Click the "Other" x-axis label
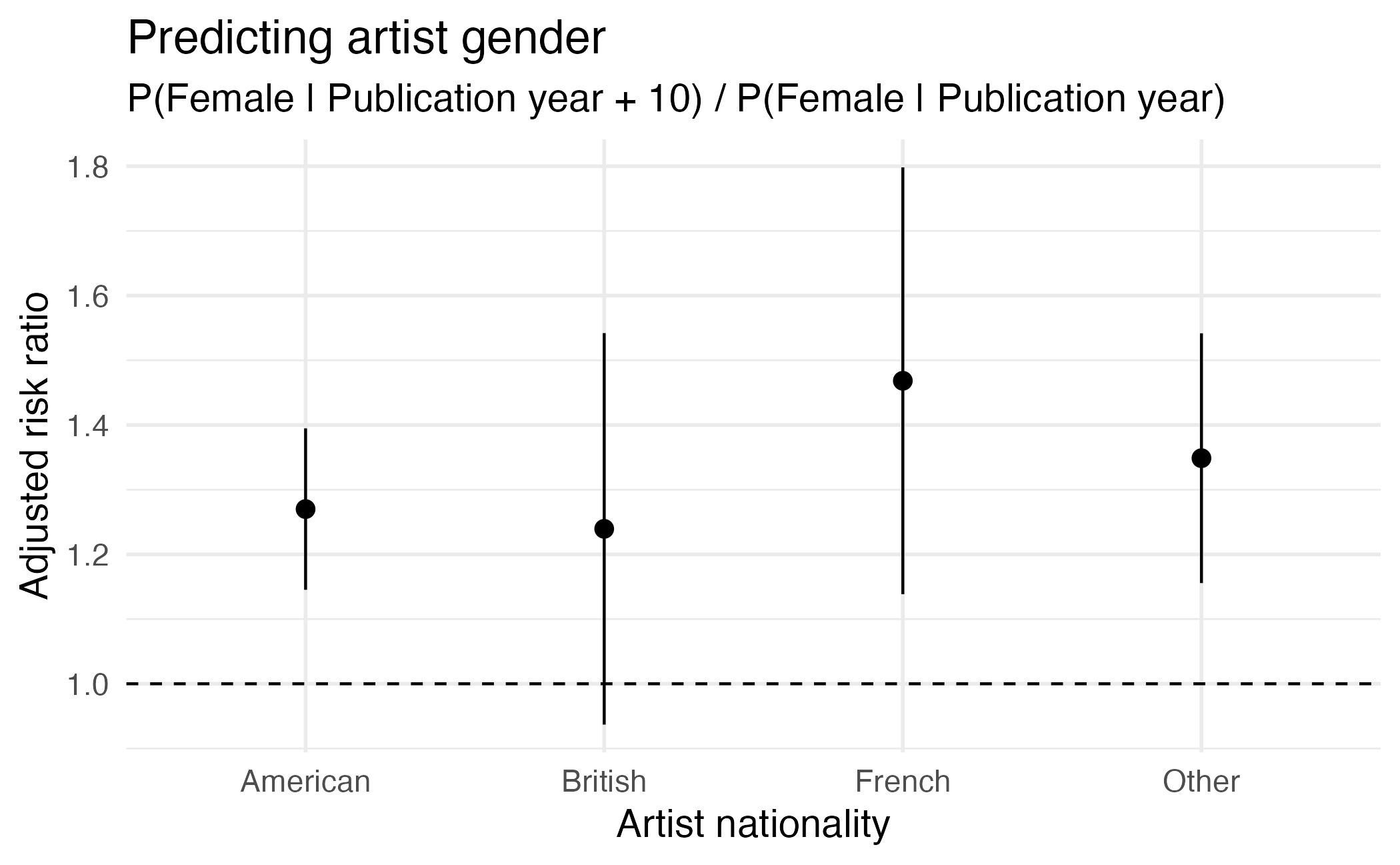 1201,782
